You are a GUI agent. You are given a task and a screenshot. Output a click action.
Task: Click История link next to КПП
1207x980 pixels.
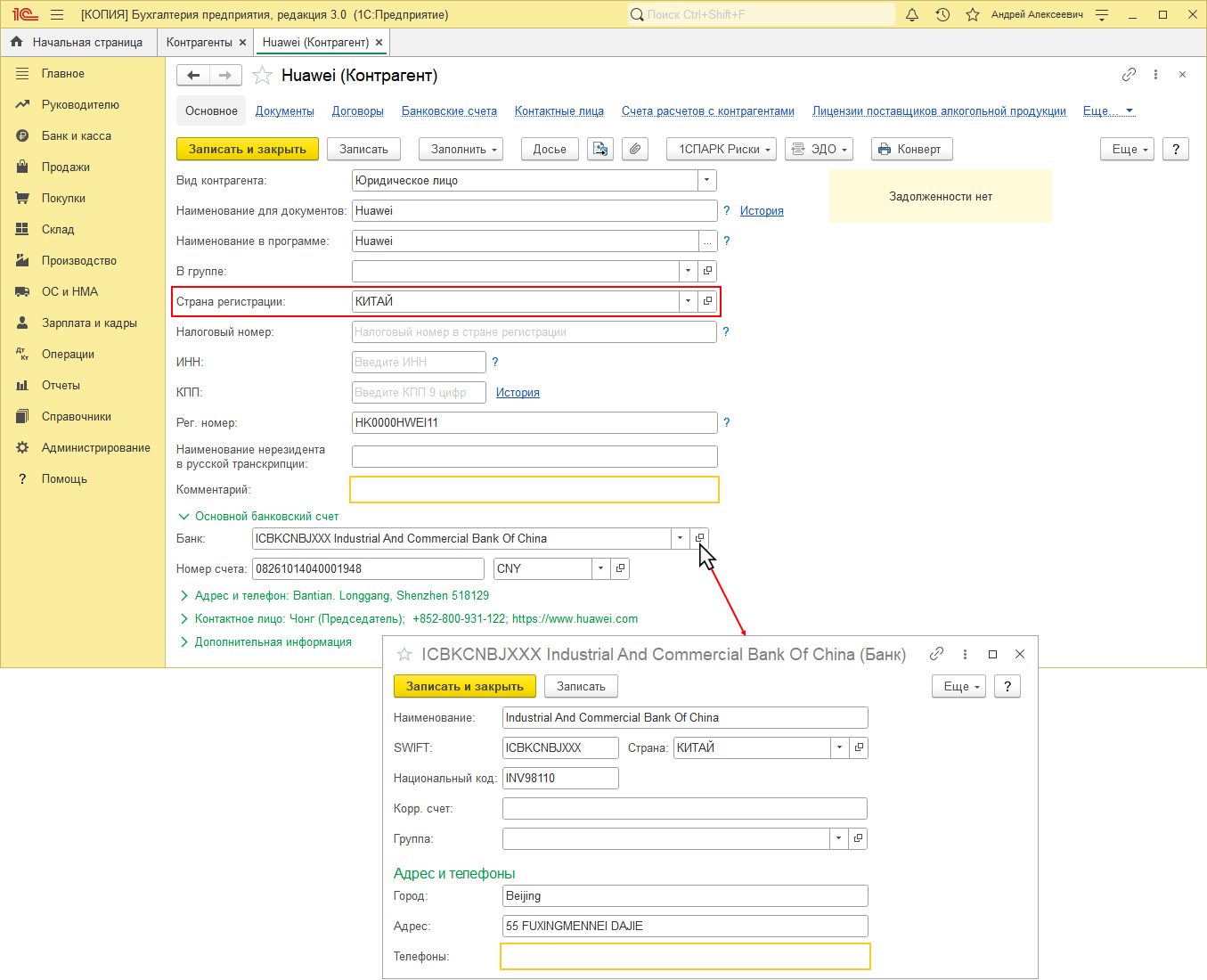(518, 392)
